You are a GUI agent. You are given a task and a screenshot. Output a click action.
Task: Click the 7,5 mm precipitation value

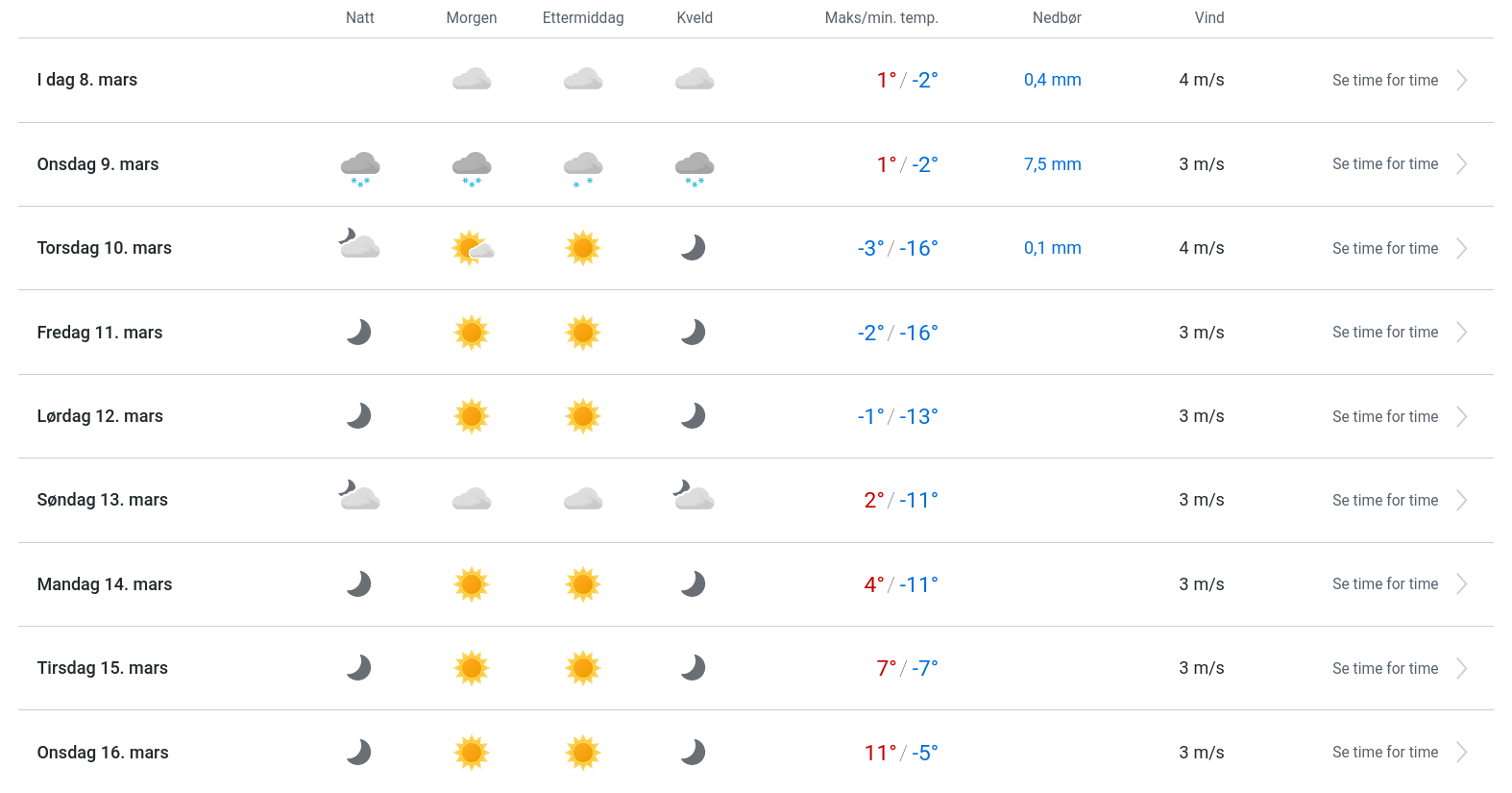coord(1052,164)
